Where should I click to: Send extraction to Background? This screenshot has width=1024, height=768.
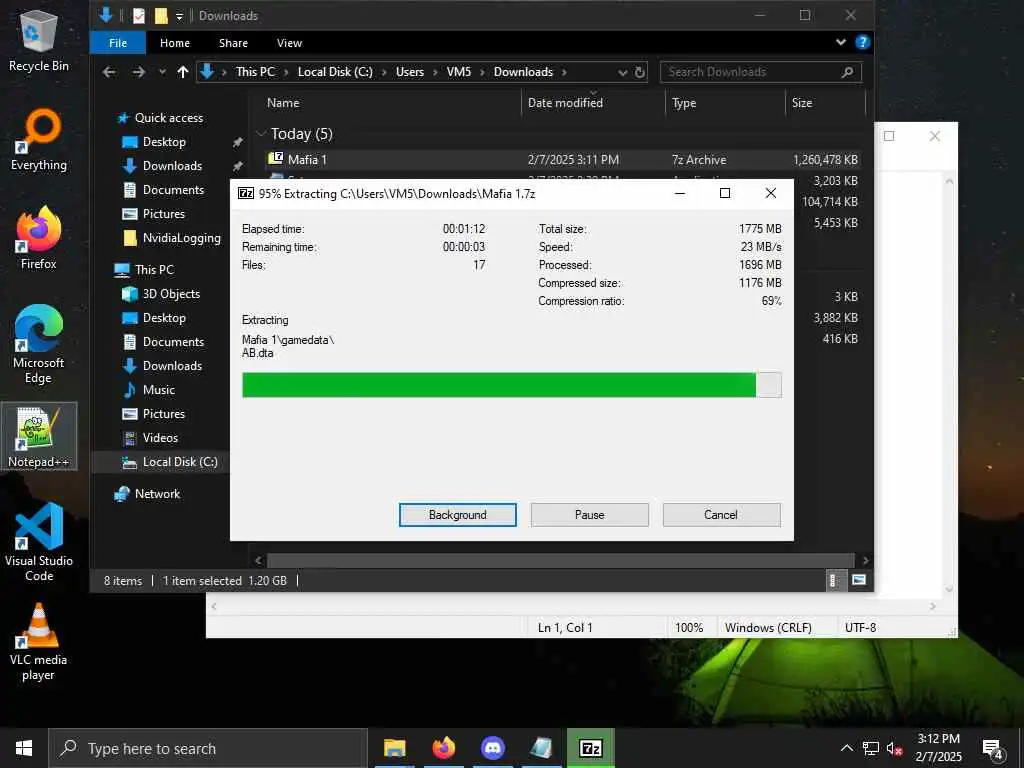tap(458, 515)
